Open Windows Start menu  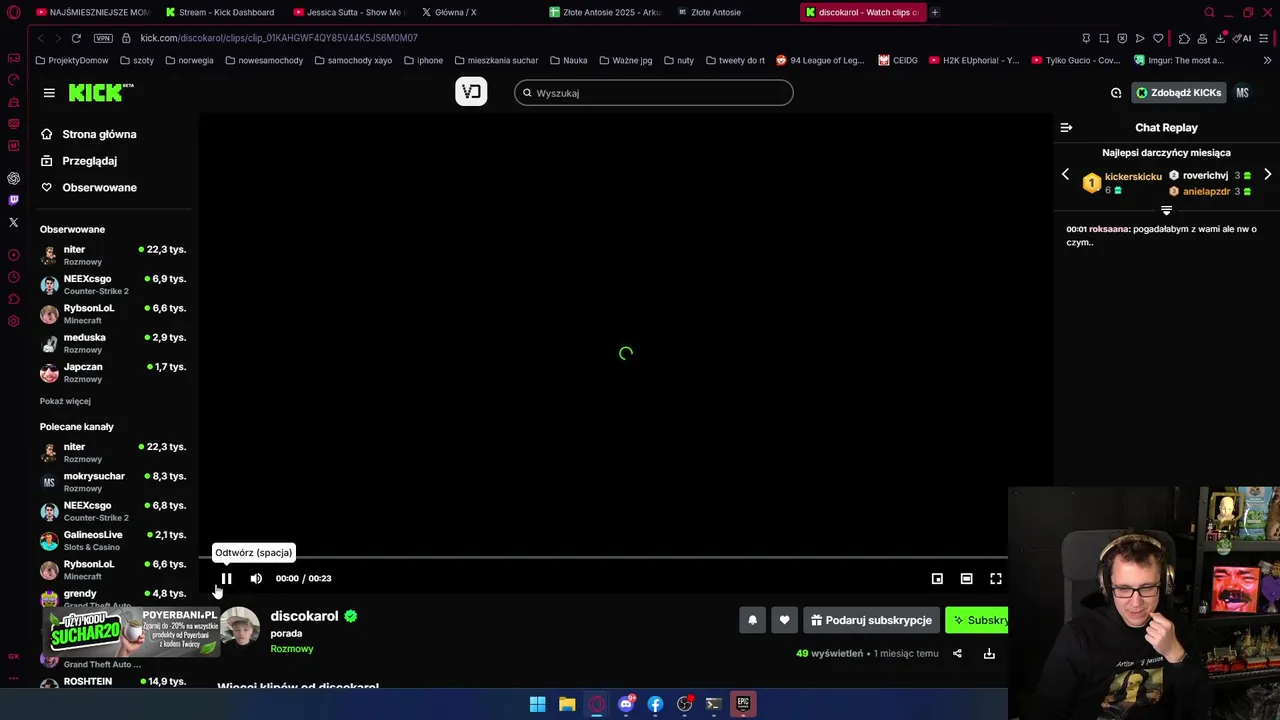pyautogui.click(x=537, y=704)
